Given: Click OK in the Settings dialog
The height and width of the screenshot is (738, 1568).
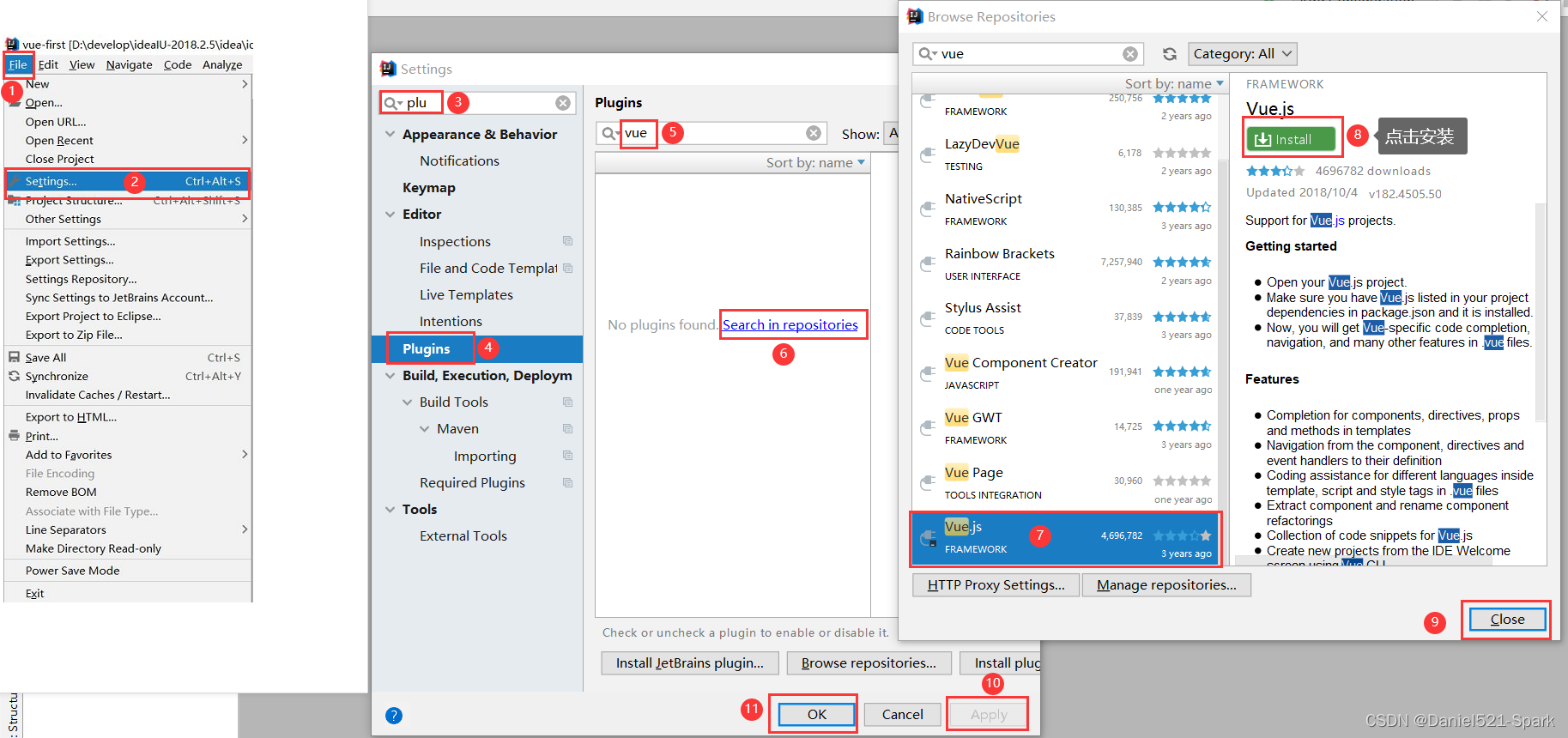Looking at the screenshot, I should tap(816, 714).
